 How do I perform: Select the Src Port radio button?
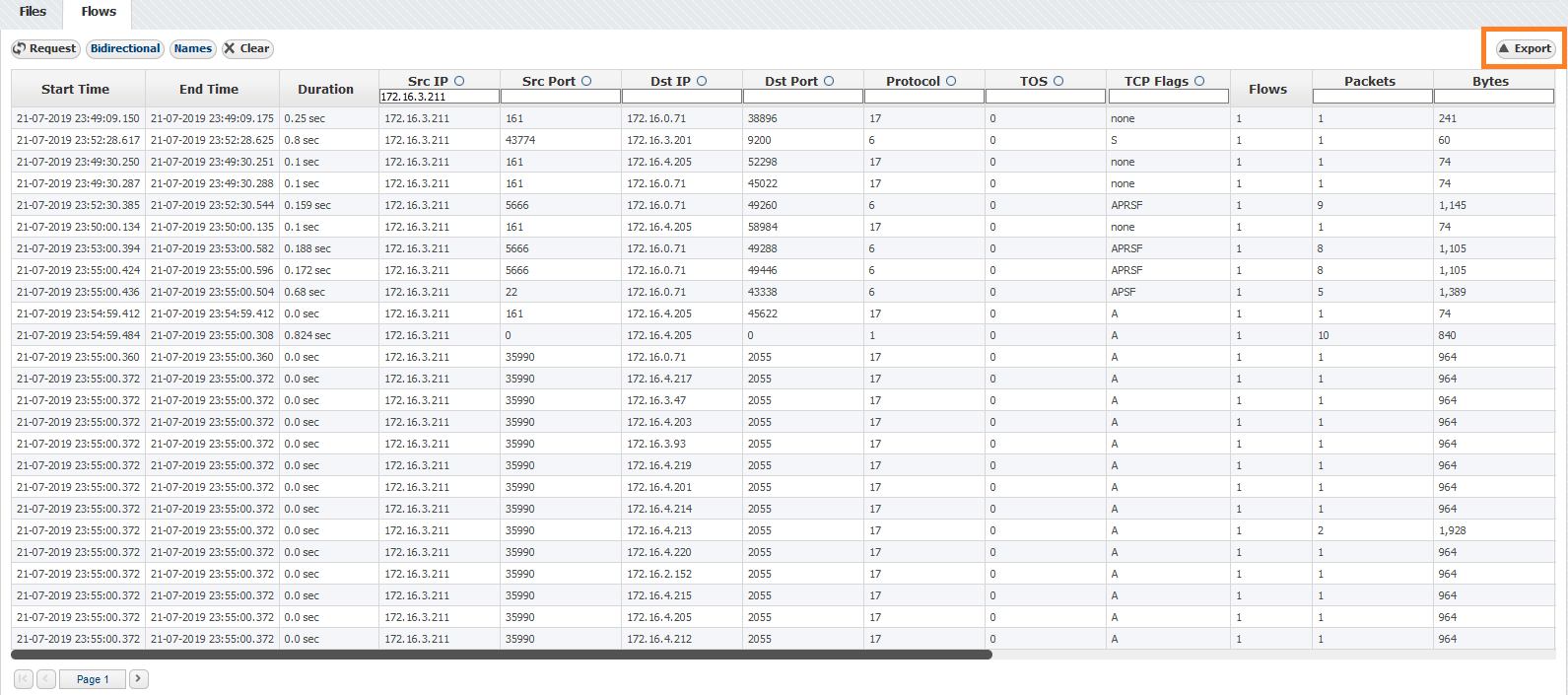click(x=586, y=81)
